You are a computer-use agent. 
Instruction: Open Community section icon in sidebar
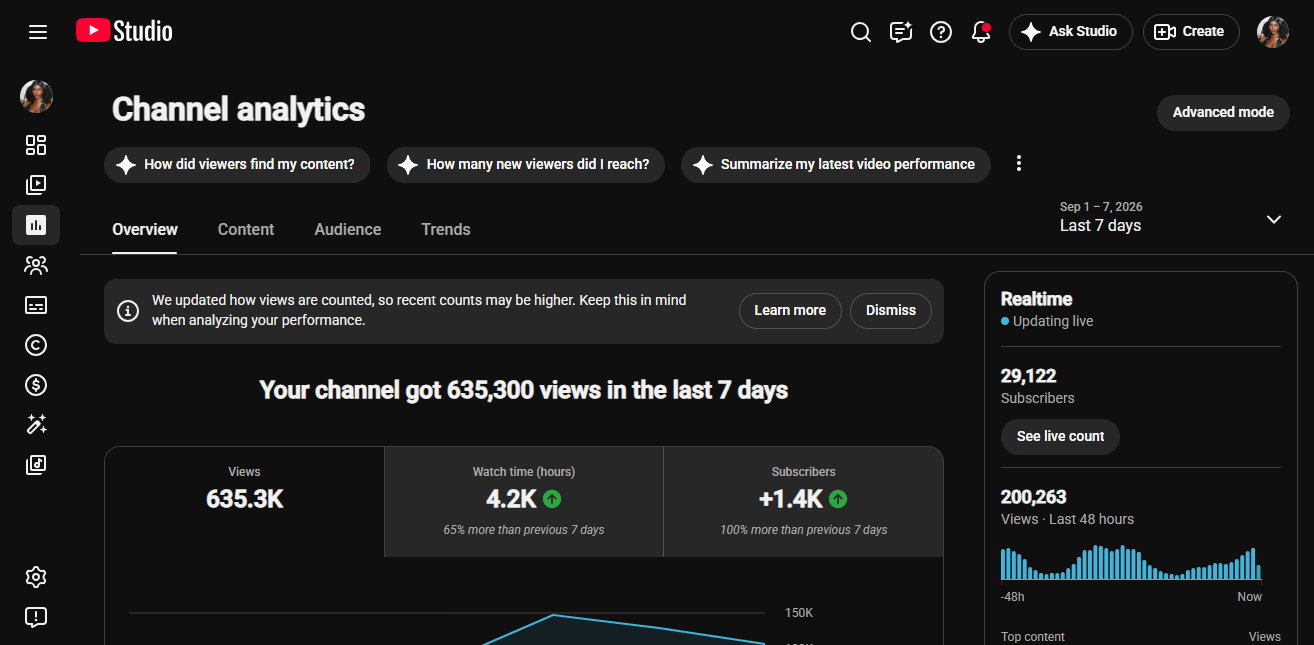(36, 265)
